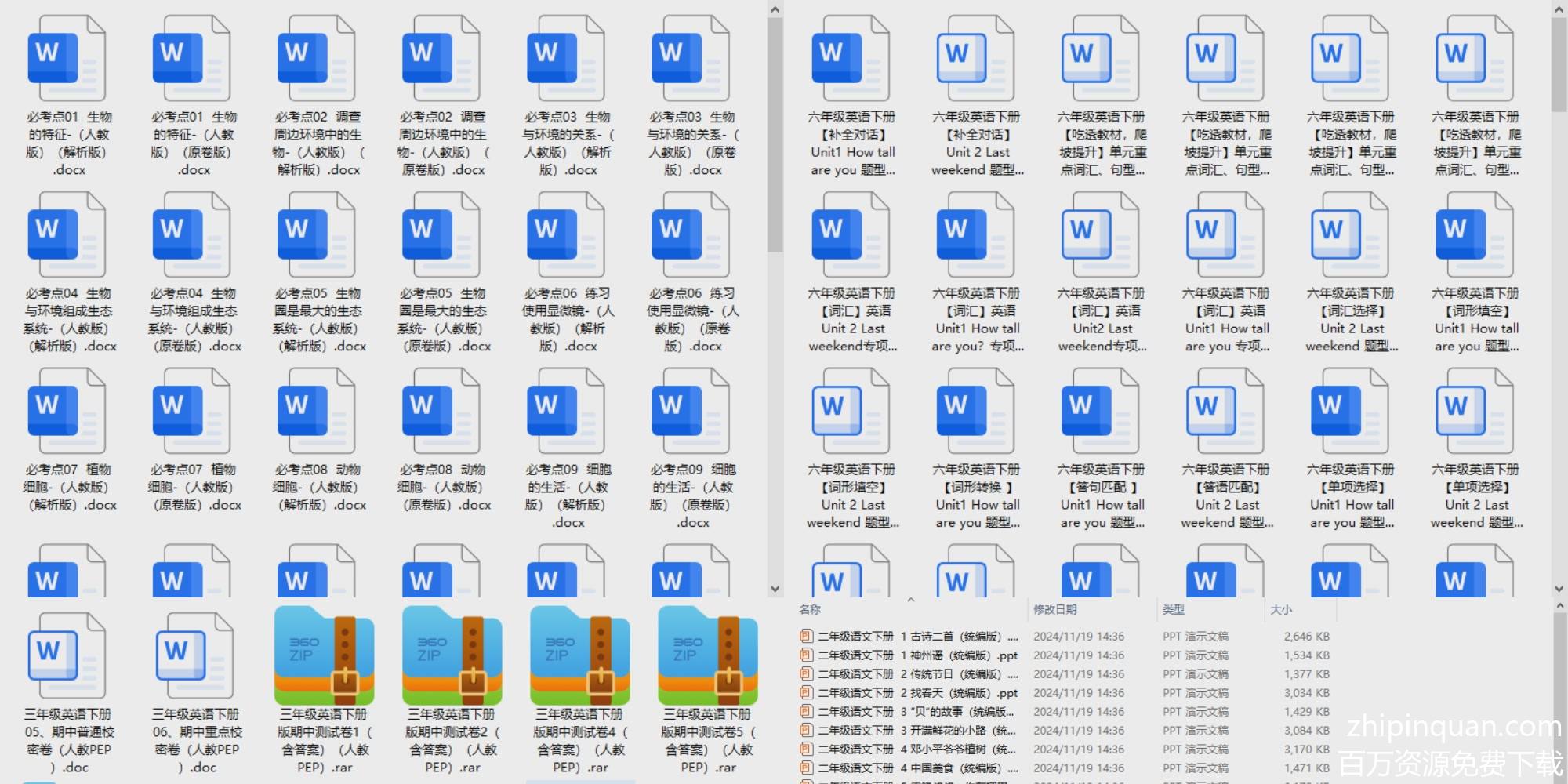Select 2 找春天 (统编版).ppt in list
Image resolution: width=1568 pixels, height=784 pixels.
[917, 693]
